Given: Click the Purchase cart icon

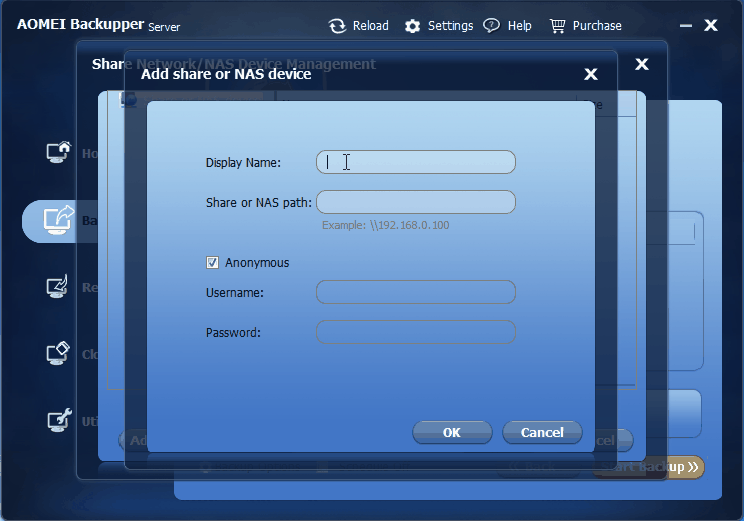Looking at the screenshot, I should tap(558, 26).
